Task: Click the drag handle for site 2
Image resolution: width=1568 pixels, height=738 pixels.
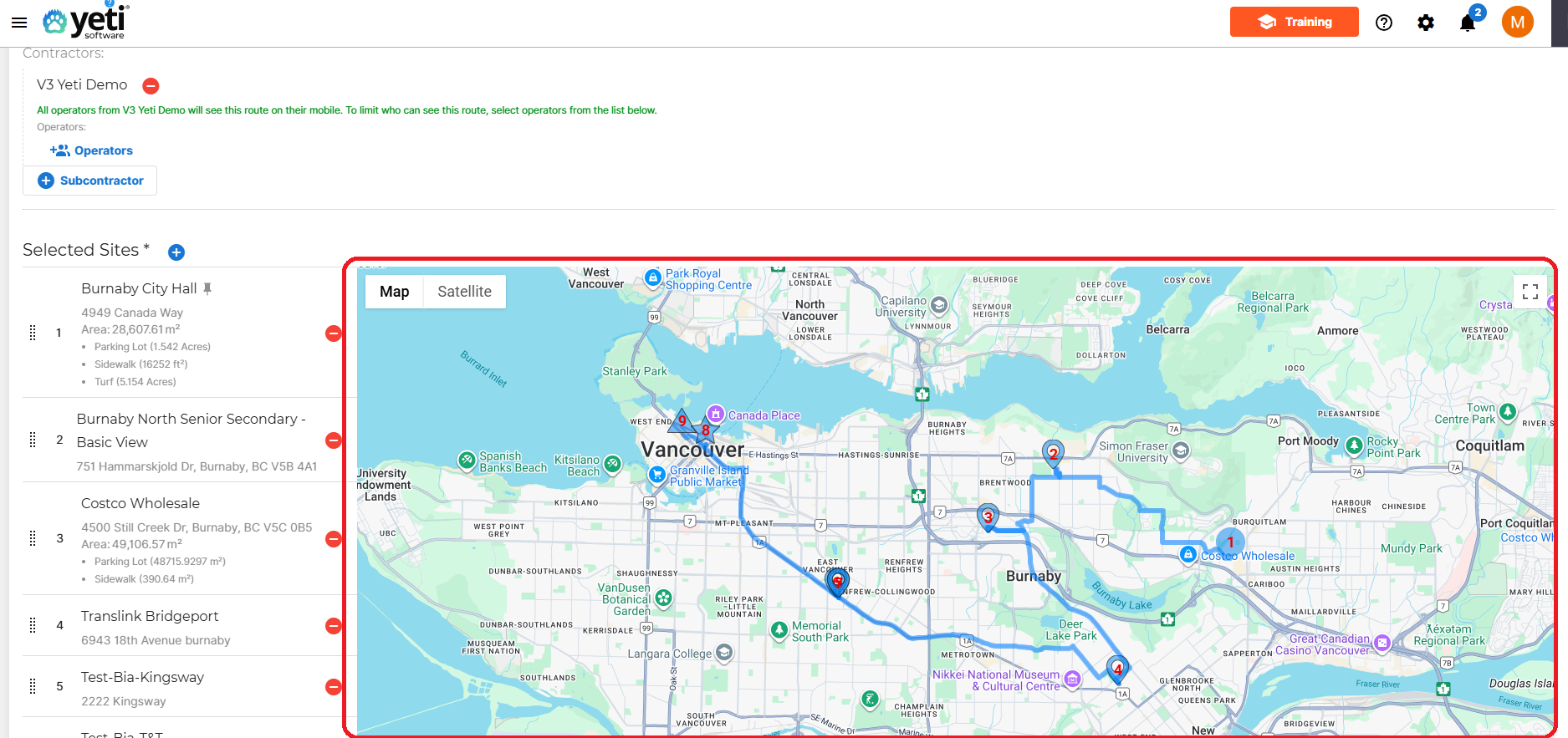Action: tap(33, 440)
